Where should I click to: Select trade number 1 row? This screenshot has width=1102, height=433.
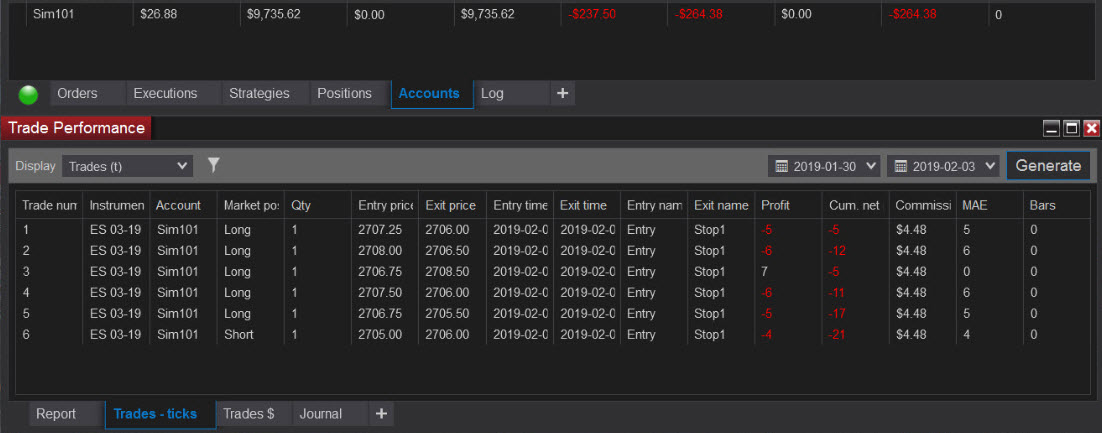tap(553, 230)
